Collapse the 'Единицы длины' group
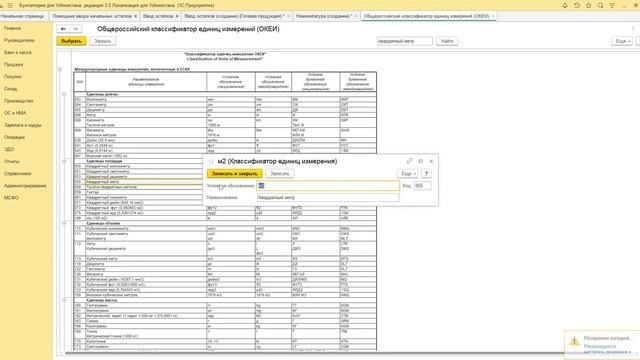This screenshot has width=640, height=360. 64,94
